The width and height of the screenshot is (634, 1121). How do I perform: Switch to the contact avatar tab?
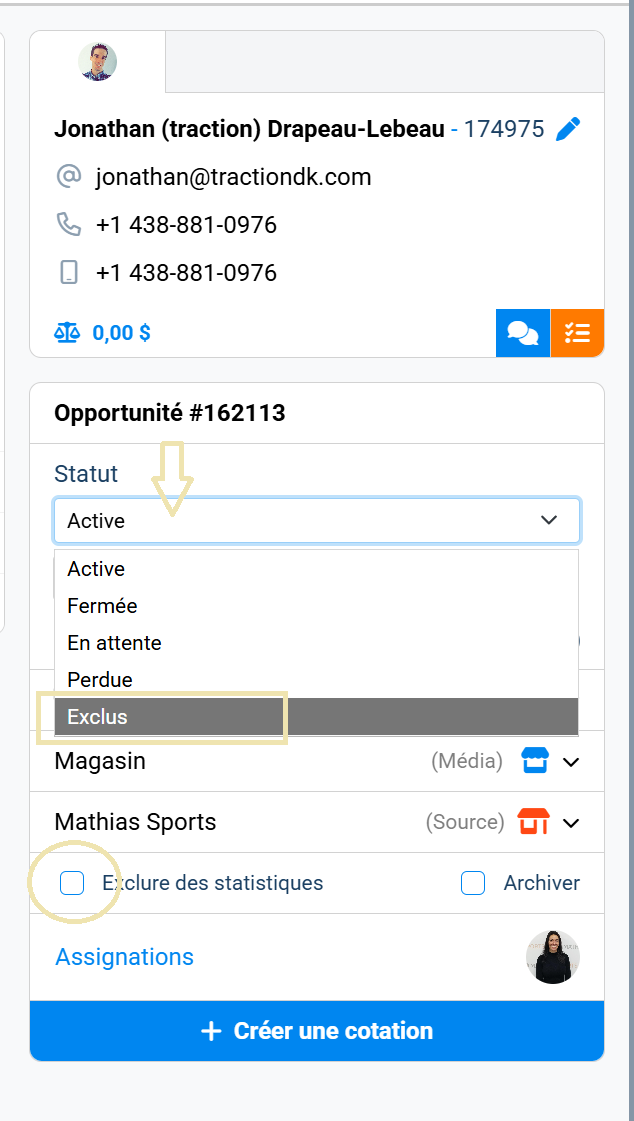pyautogui.click(x=97, y=61)
